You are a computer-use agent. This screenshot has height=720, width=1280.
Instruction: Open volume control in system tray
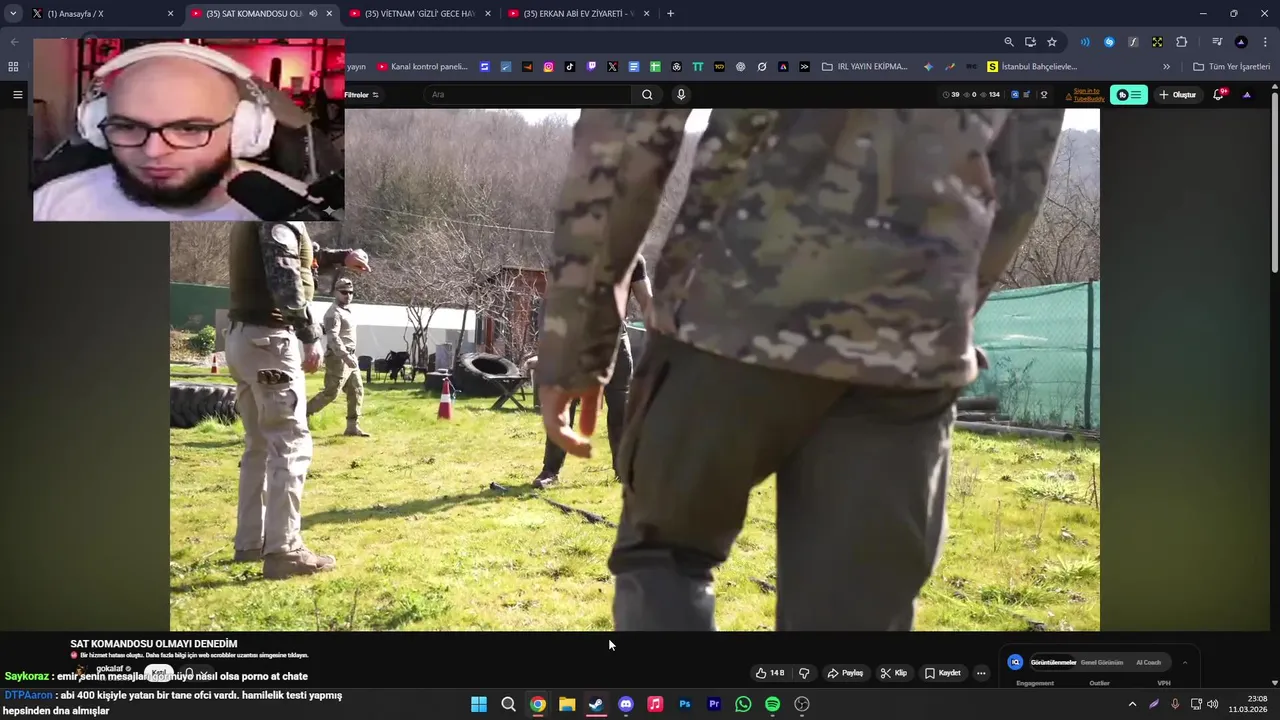pos(1213,704)
